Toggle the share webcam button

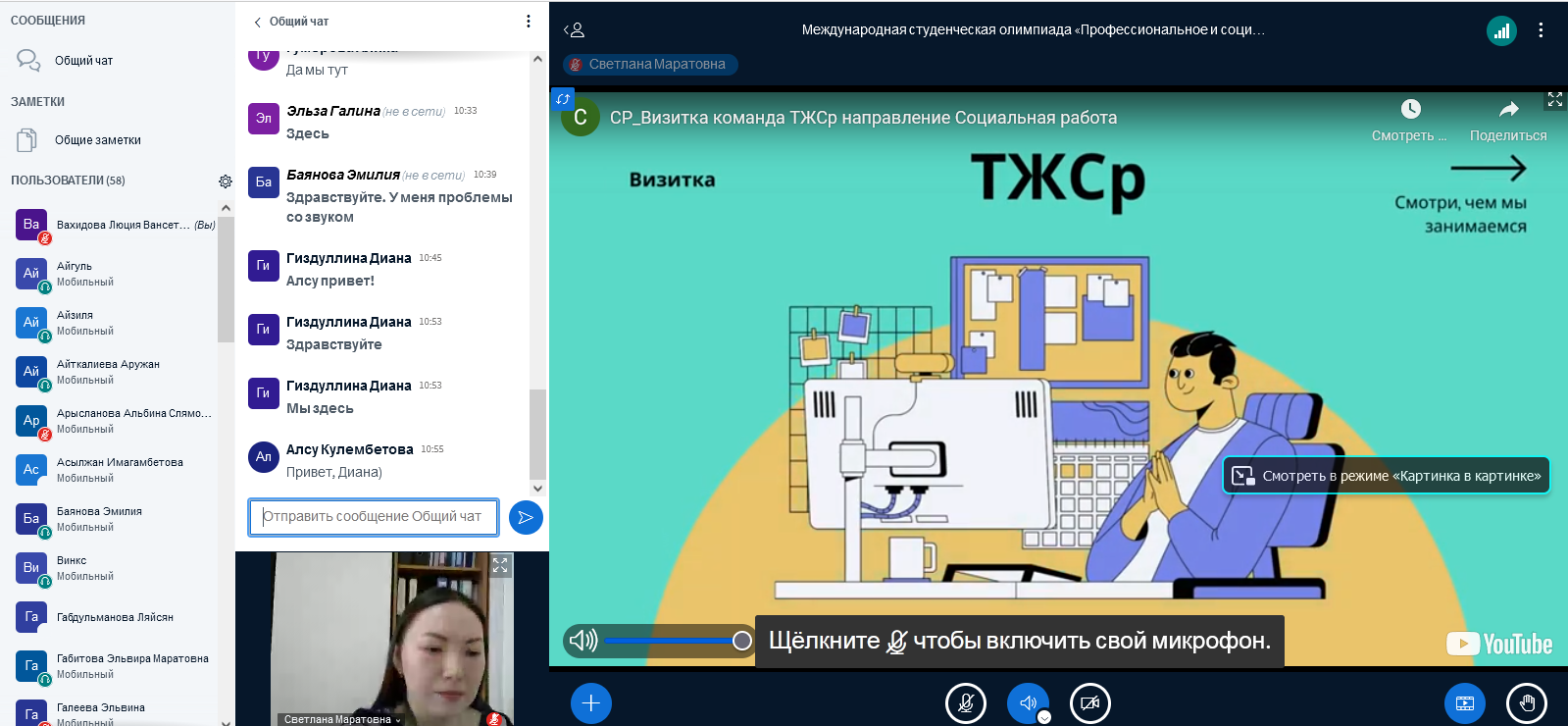click(x=1089, y=703)
